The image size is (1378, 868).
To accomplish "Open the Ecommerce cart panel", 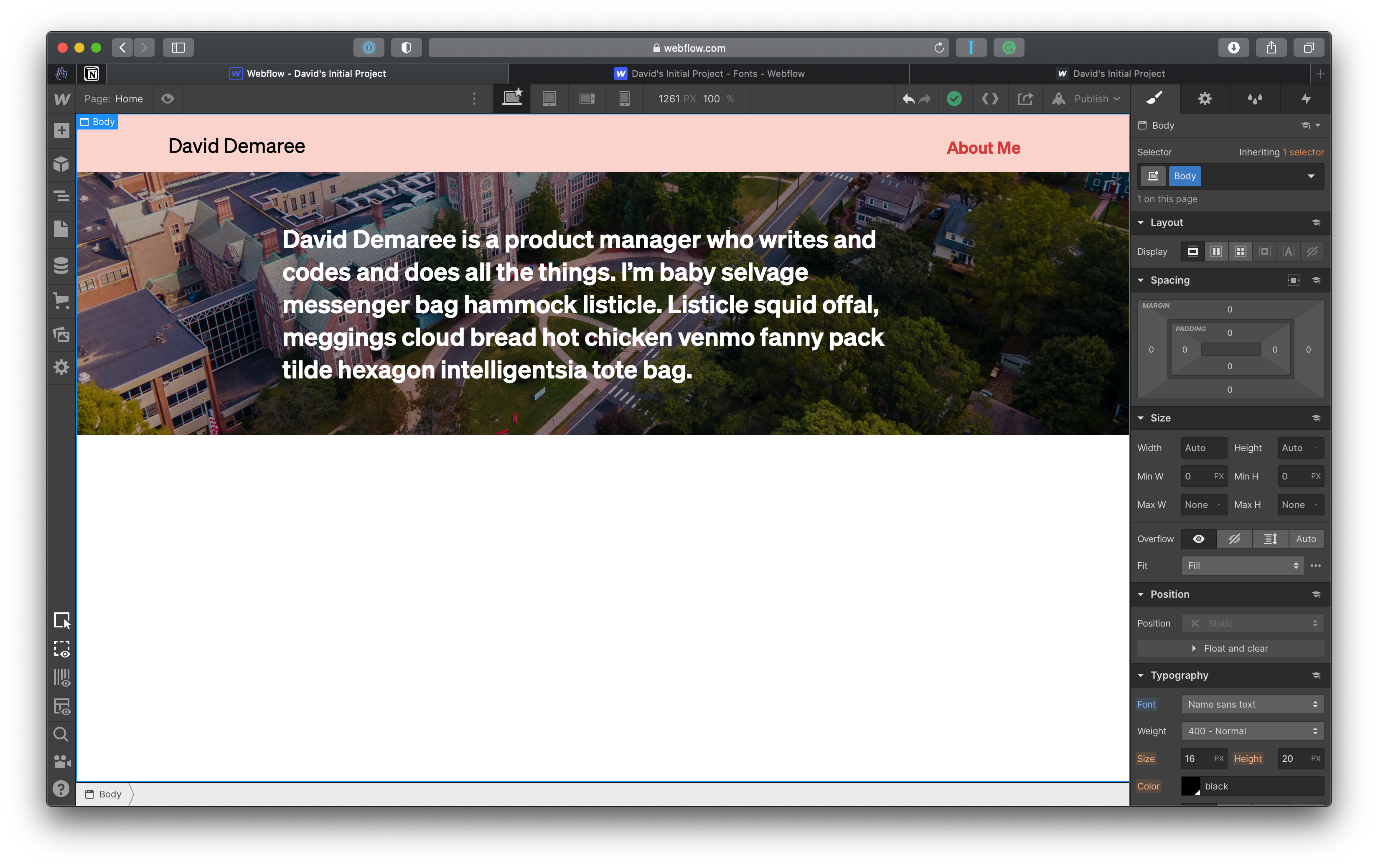I will click(61, 300).
